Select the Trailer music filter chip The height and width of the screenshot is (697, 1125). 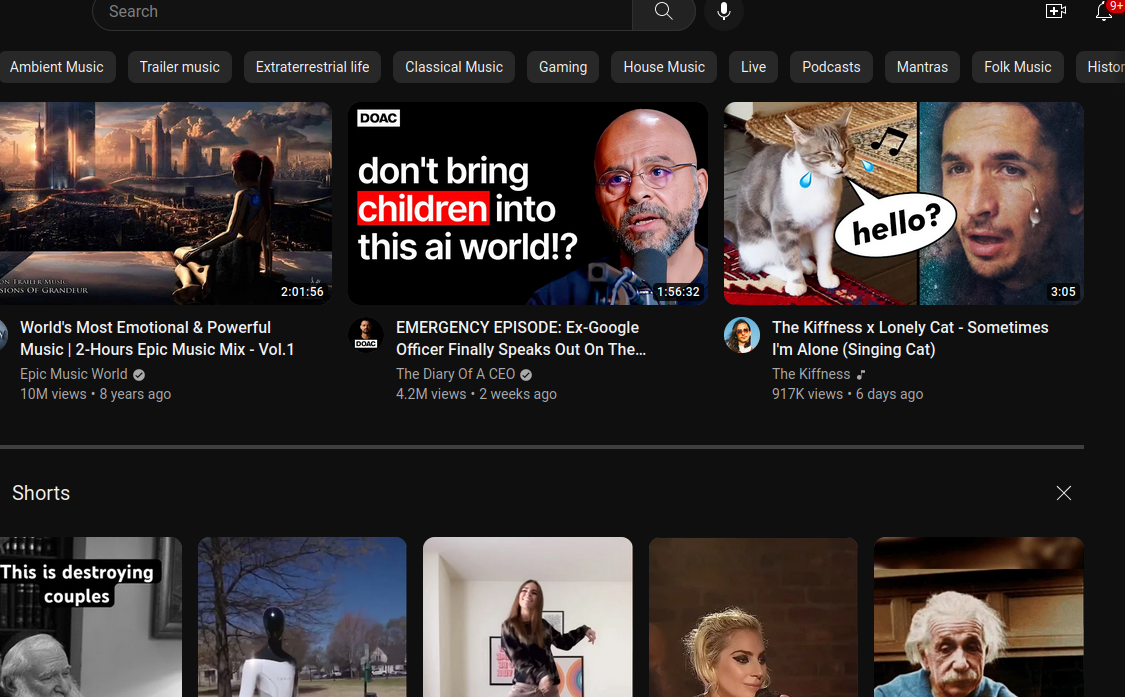tap(180, 67)
